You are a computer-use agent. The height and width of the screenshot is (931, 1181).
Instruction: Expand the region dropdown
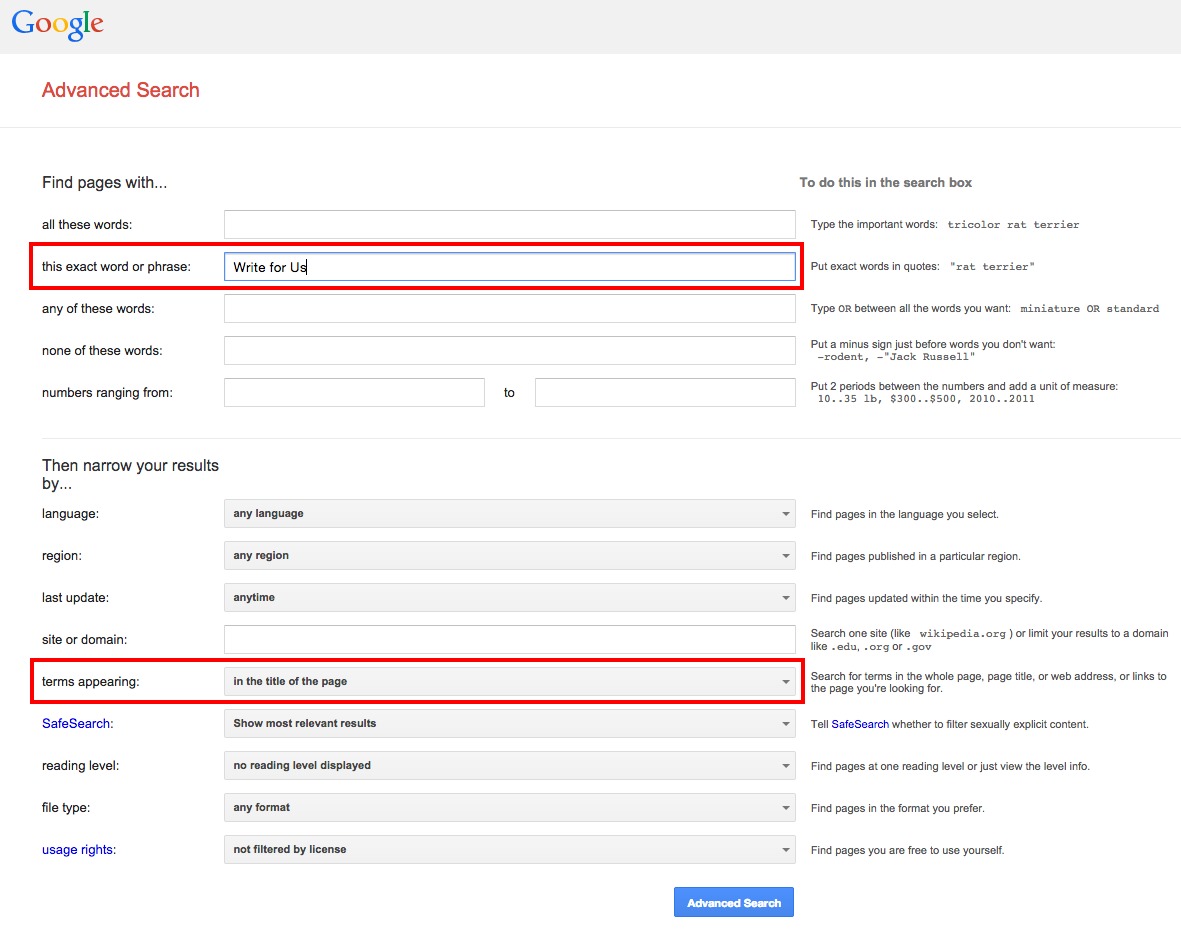(x=509, y=556)
